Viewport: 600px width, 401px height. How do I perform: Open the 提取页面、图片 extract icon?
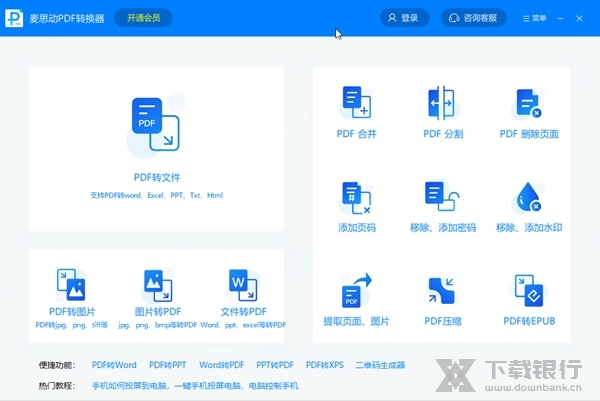coord(356,290)
